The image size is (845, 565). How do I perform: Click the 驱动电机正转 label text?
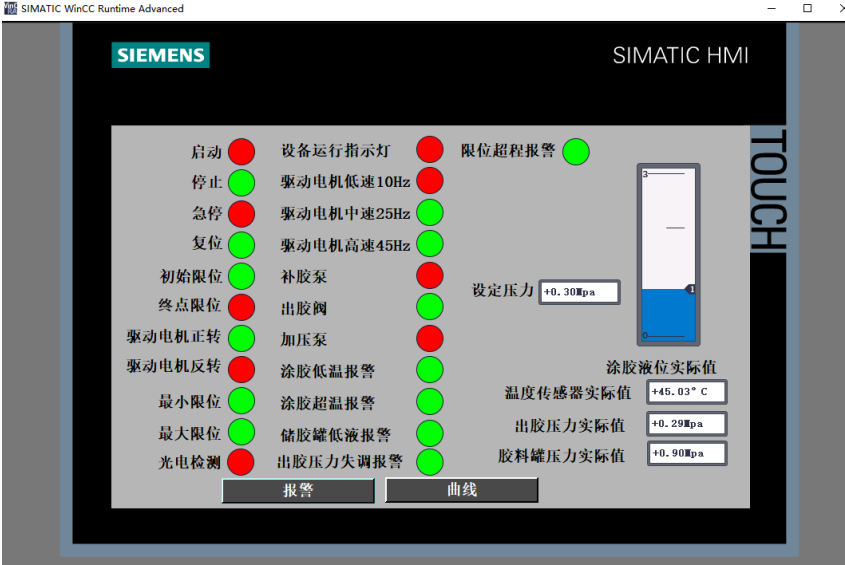coord(174,336)
